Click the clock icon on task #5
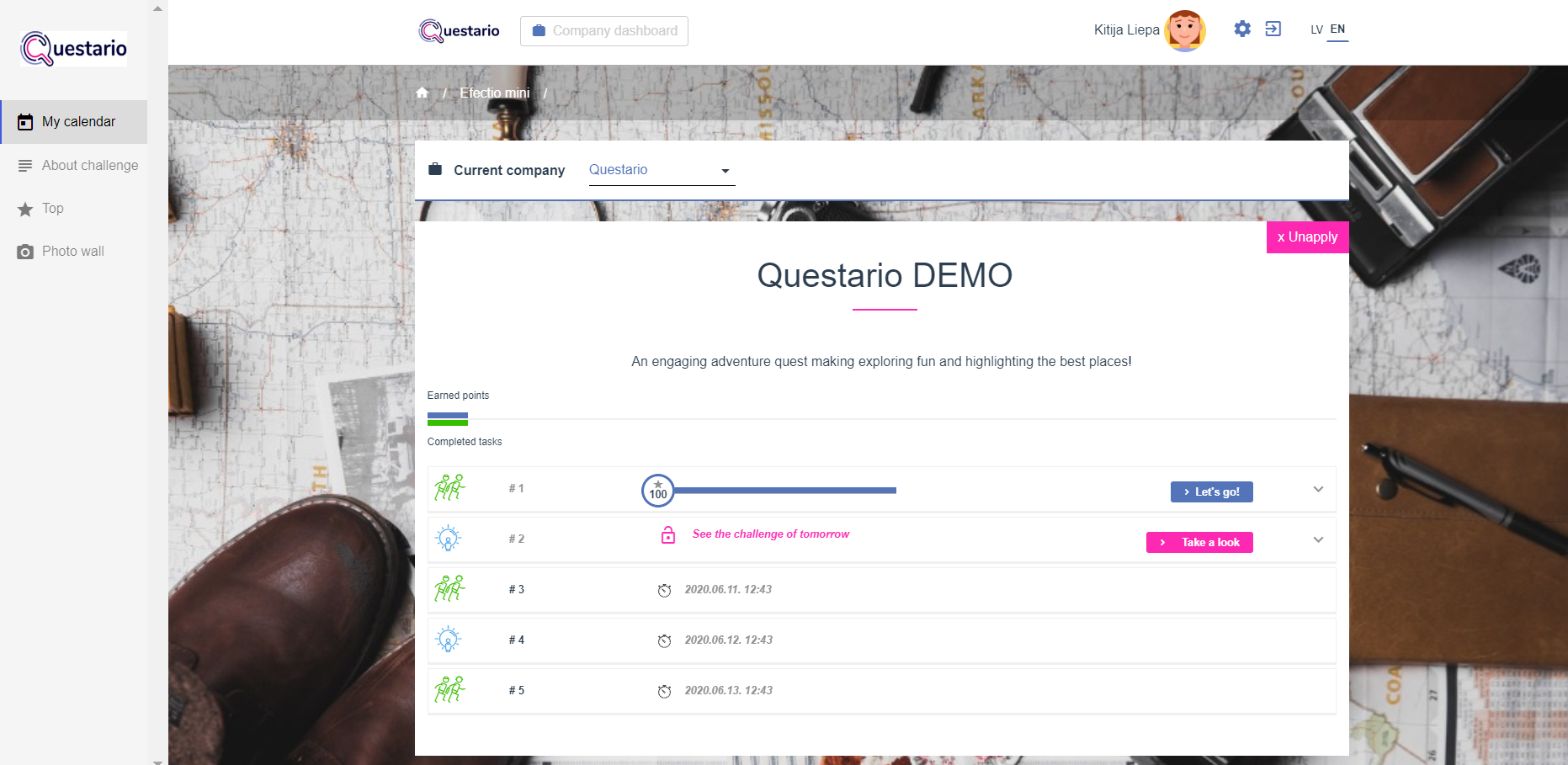Image resolution: width=1568 pixels, height=765 pixels. pyautogui.click(x=664, y=691)
